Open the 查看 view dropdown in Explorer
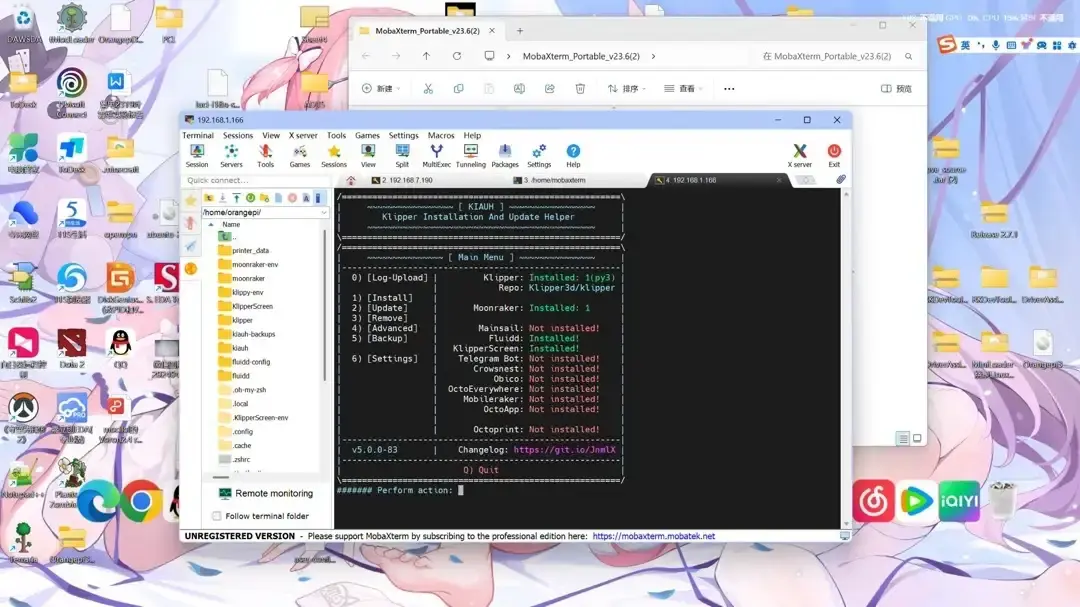 click(683, 88)
